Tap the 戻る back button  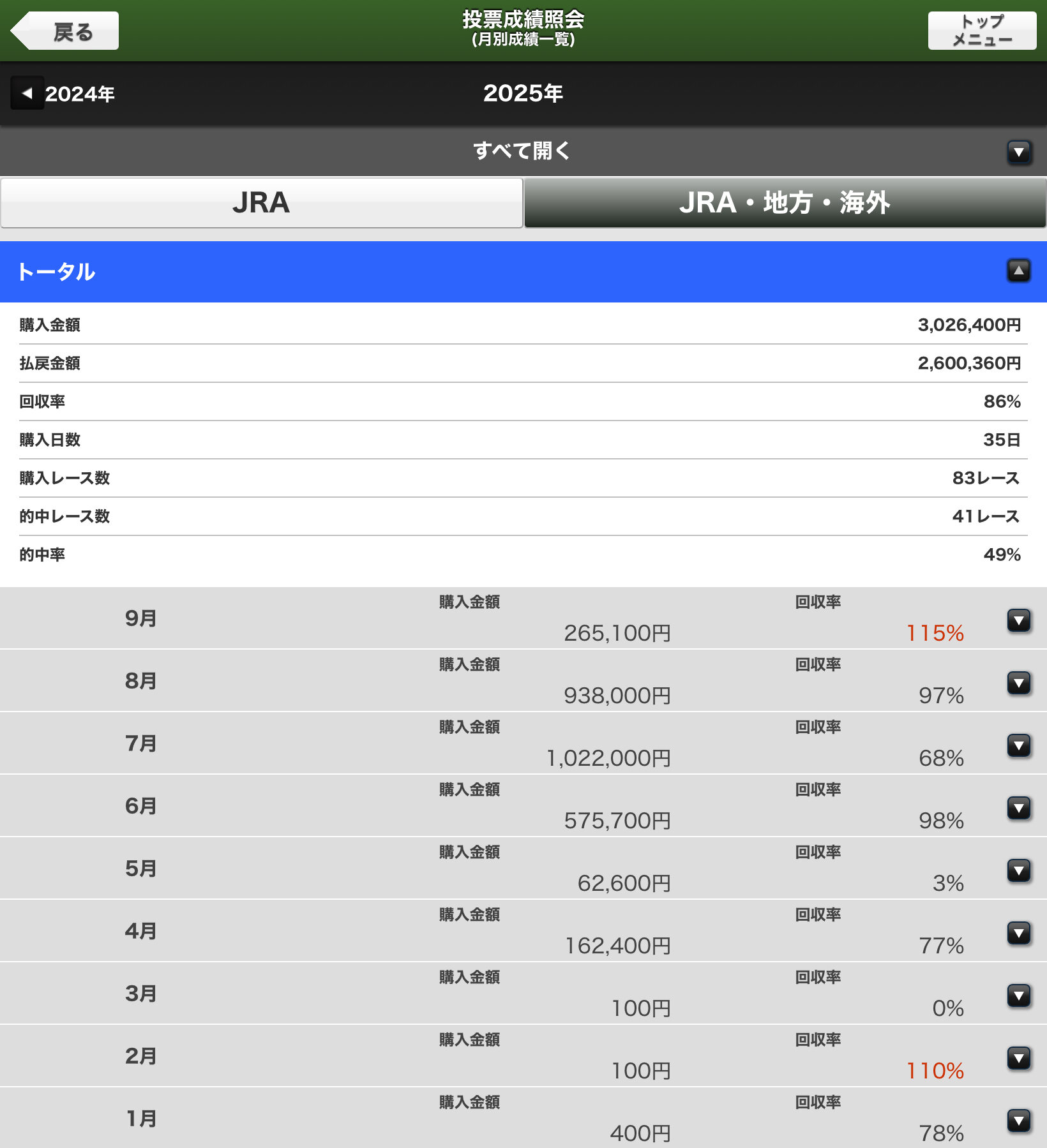65,31
